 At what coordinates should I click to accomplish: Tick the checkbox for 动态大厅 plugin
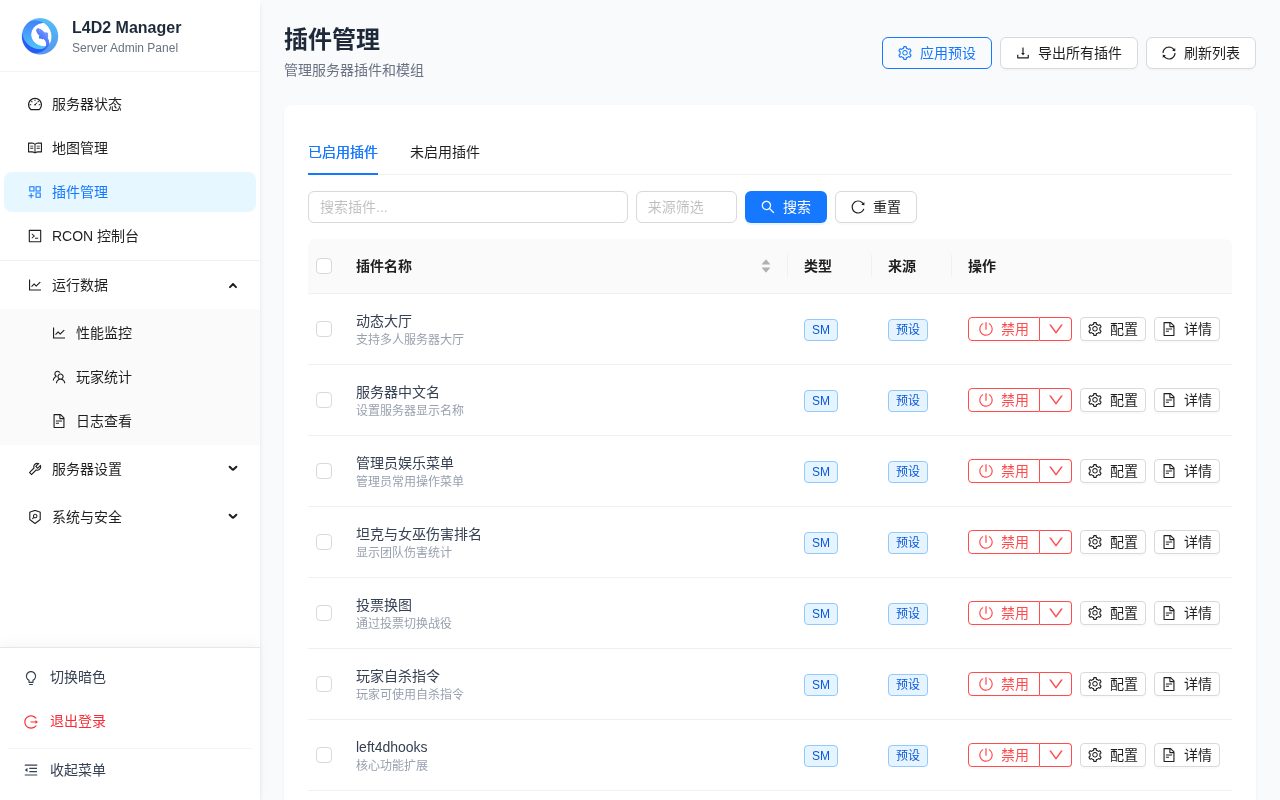[x=324, y=329]
